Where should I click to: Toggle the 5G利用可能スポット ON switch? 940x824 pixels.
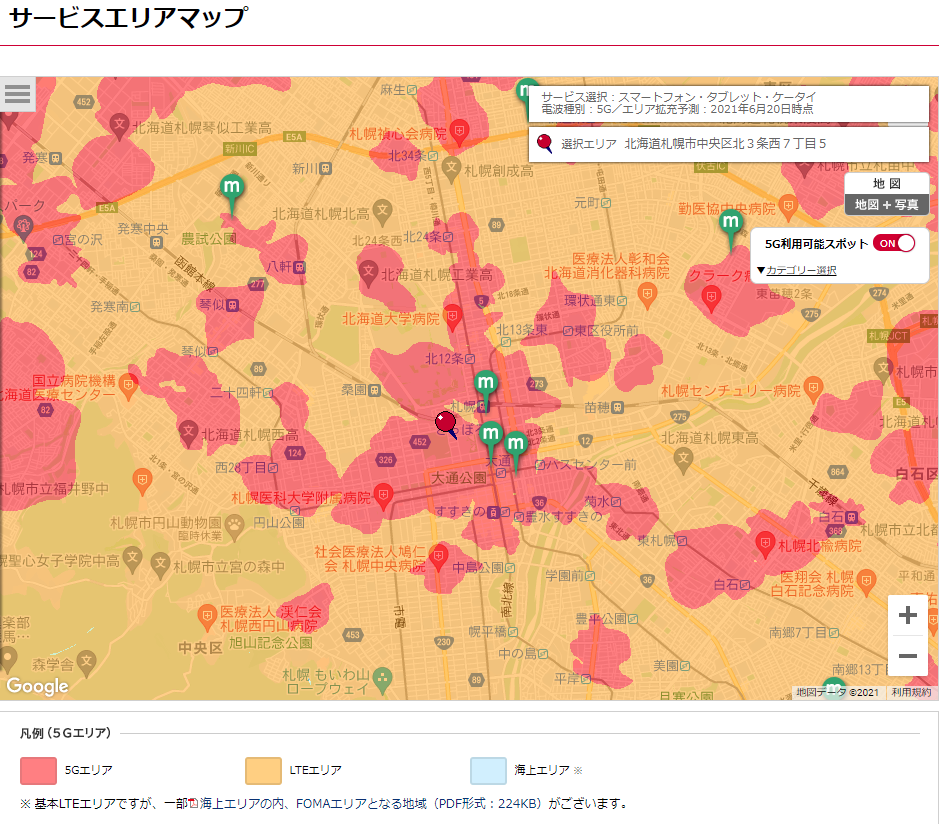[x=894, y=243]
